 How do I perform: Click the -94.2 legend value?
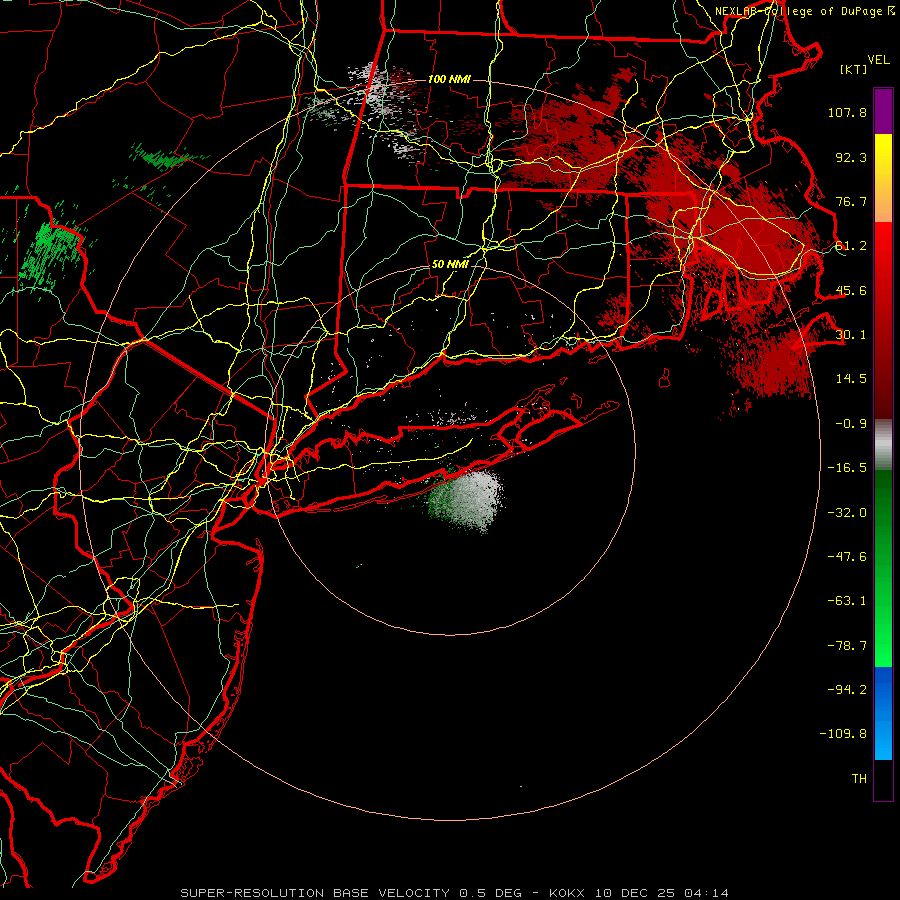point(847,690)
